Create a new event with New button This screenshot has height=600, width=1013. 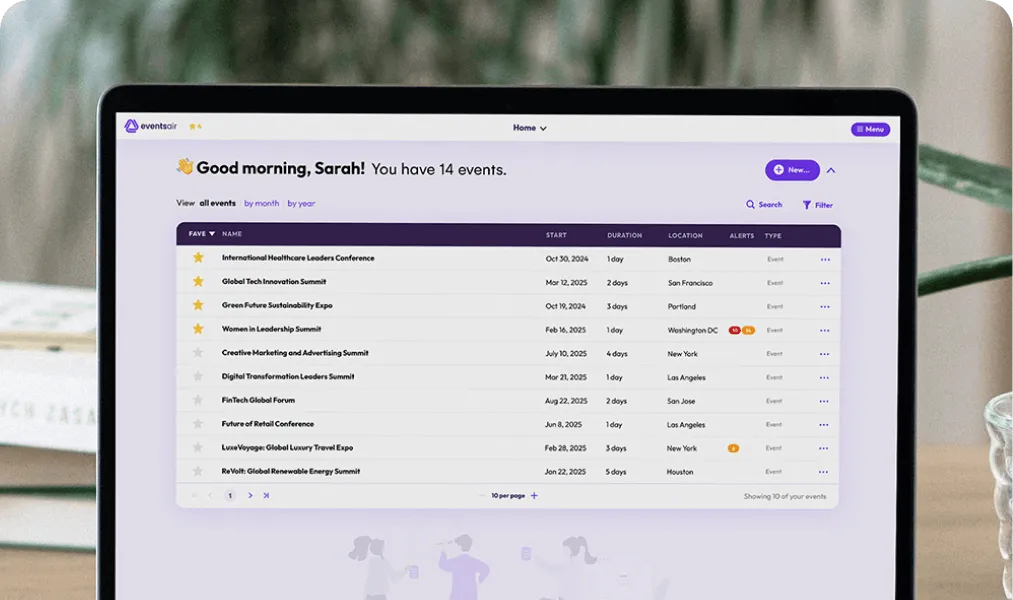(x=792, y=170)
